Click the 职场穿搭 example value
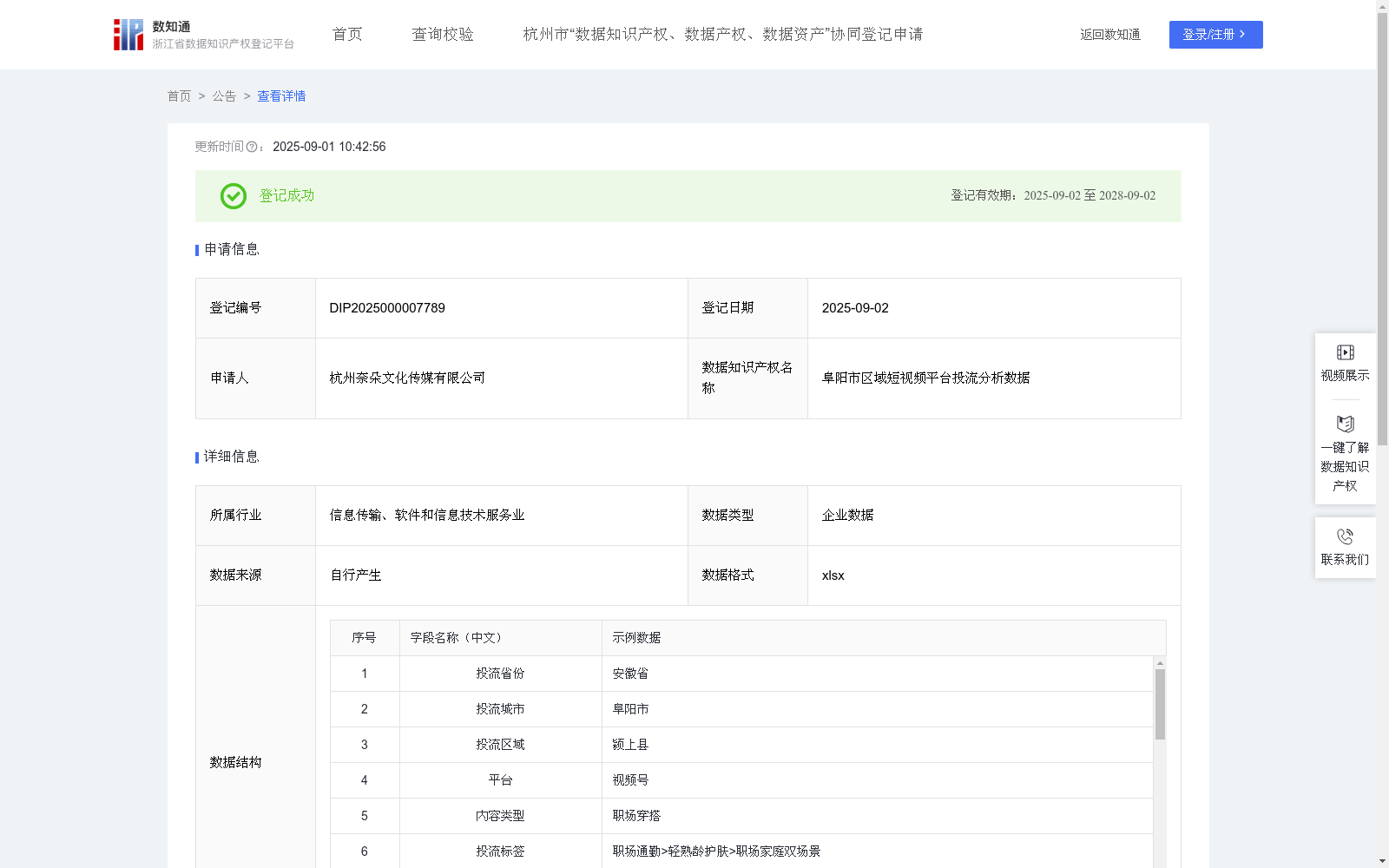This screenshot has height=868, width=1389. (636, 816)
